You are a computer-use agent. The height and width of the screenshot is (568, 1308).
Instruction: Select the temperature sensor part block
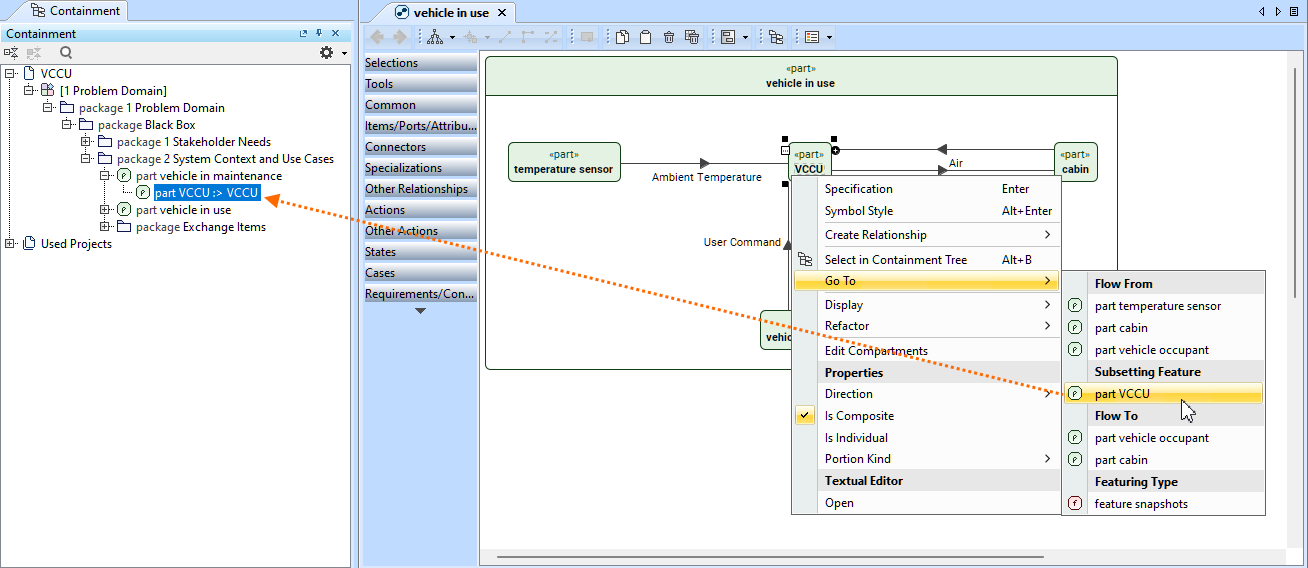pyautogui.click(x=564, y=162)
